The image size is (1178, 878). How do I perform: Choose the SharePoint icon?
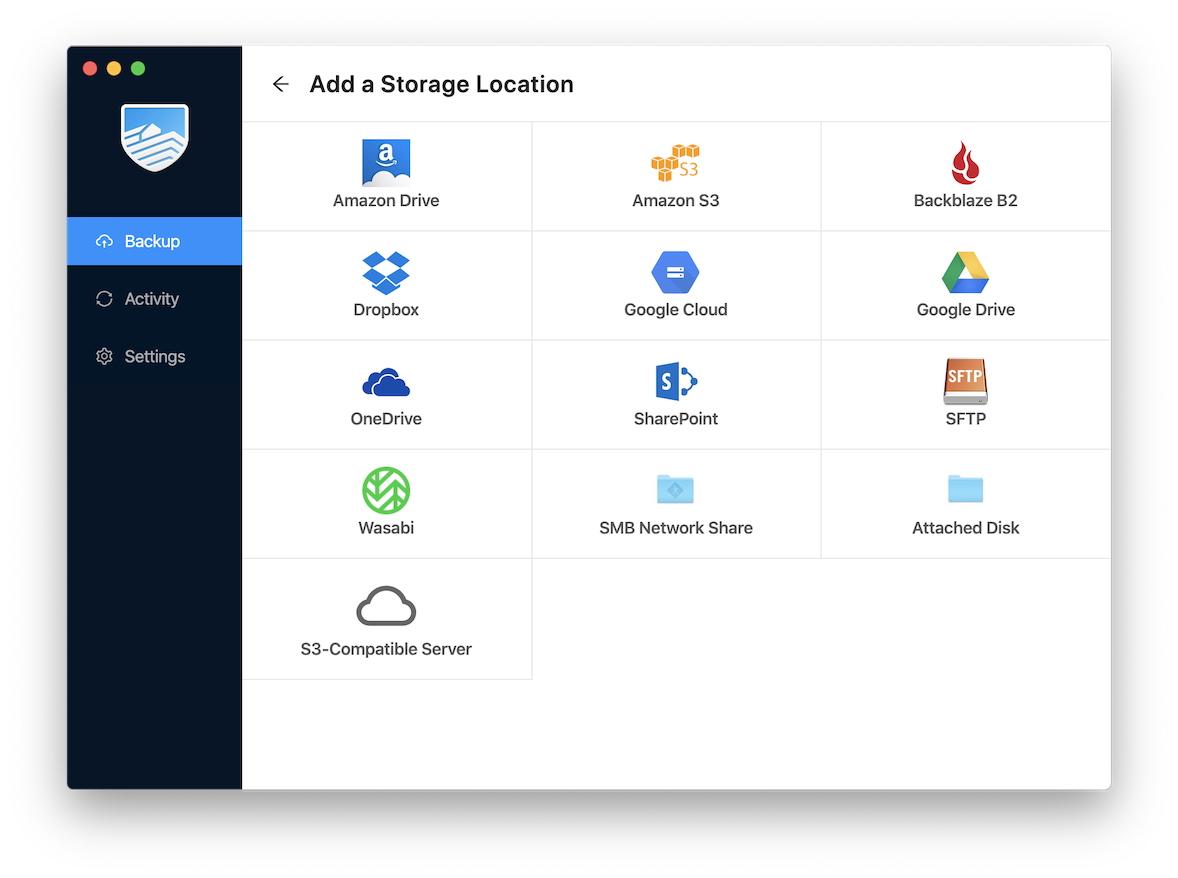pos(676,382)
